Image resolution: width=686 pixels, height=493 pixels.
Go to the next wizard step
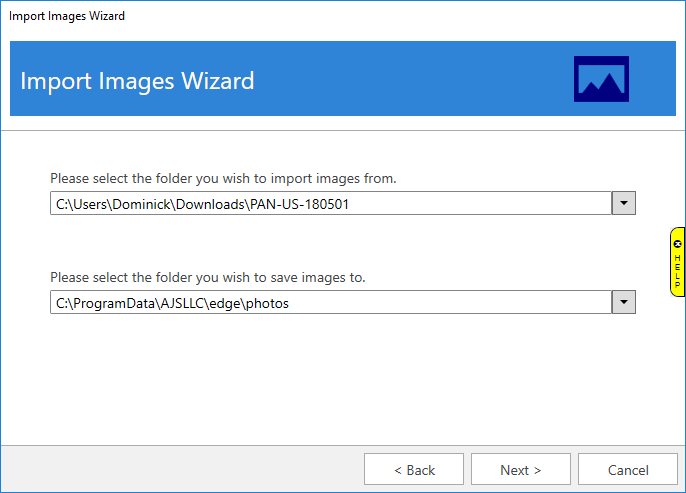[x=520, y=469]
